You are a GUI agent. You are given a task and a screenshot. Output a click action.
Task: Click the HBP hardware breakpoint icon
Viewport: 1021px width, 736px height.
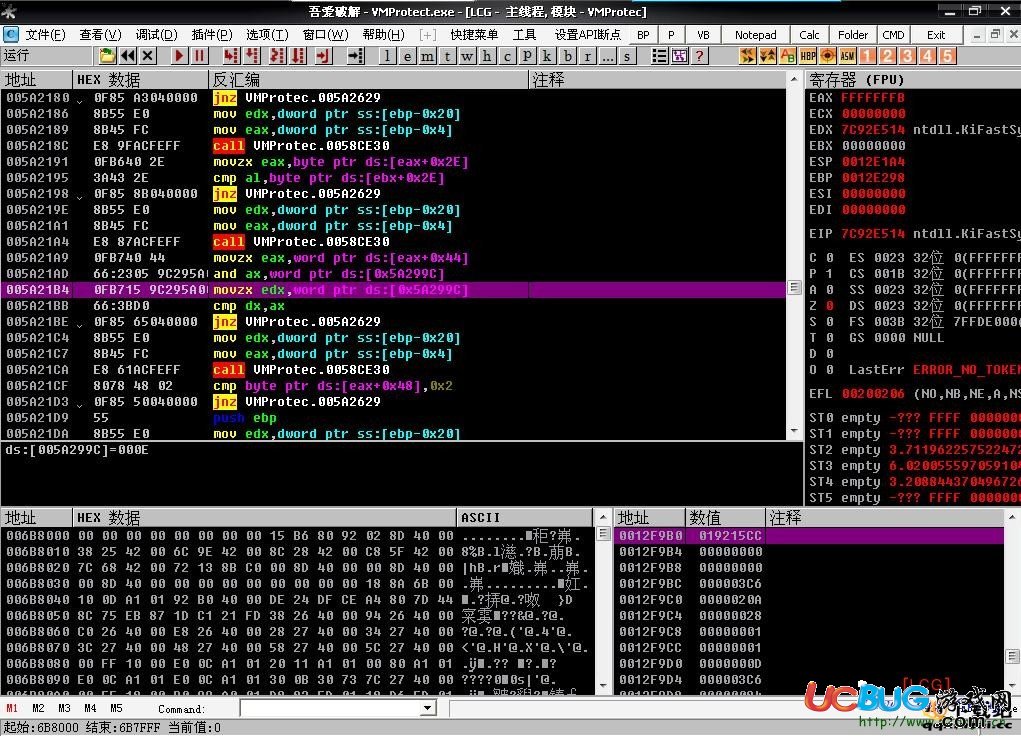[807, 56]
